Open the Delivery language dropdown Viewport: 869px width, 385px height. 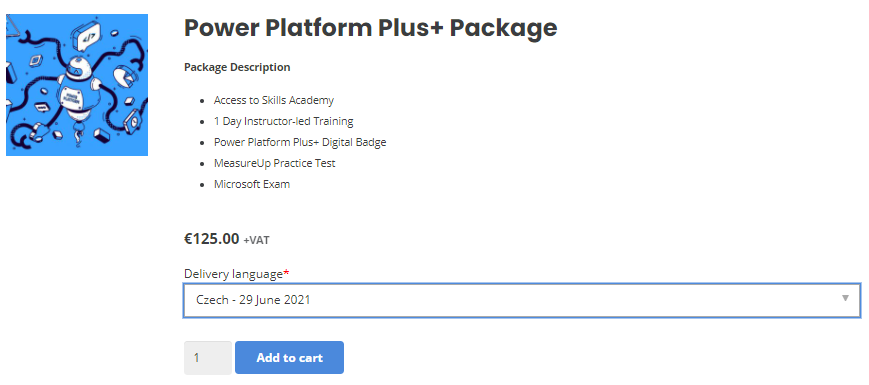pyautogui.click(x=522, y=300)
